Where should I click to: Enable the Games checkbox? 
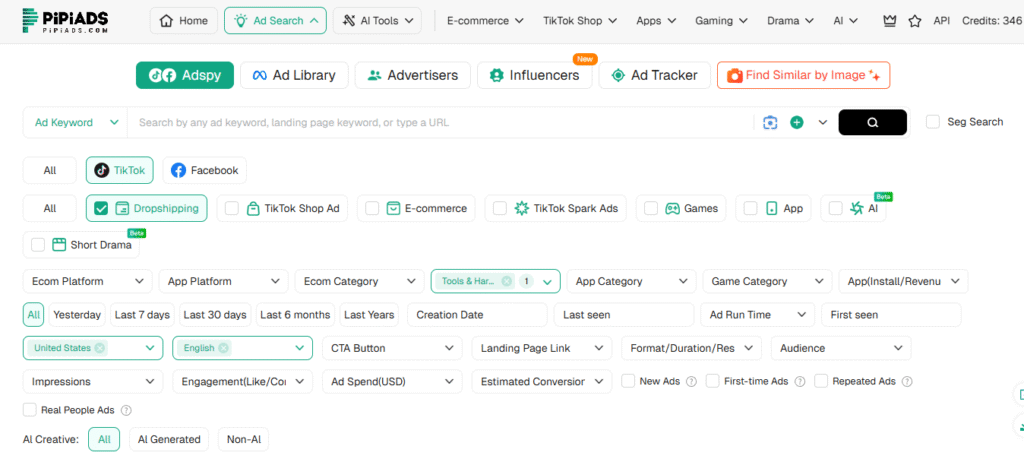coord(651,208)
